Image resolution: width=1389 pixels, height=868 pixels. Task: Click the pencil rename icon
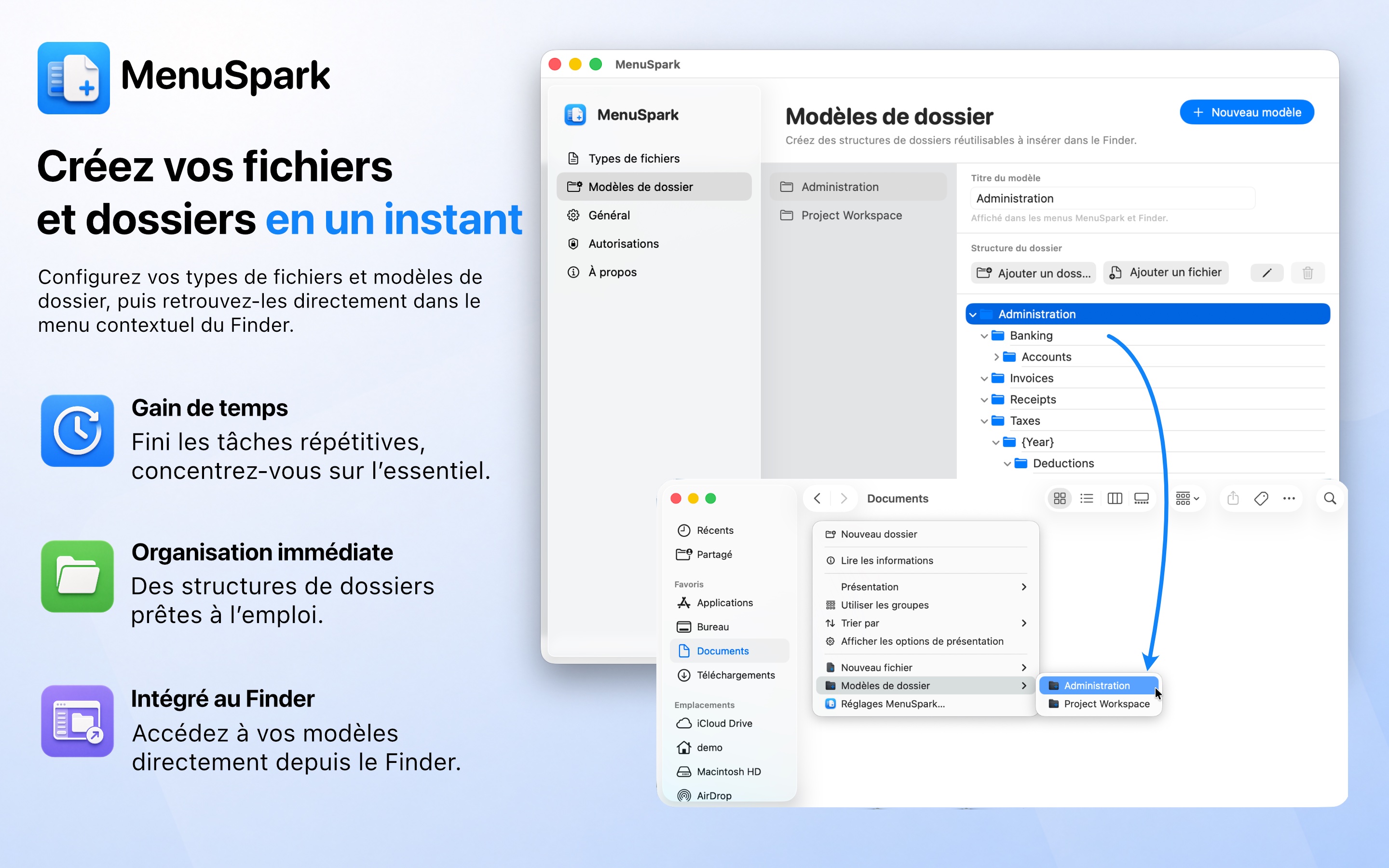[x=1267, y=272]
